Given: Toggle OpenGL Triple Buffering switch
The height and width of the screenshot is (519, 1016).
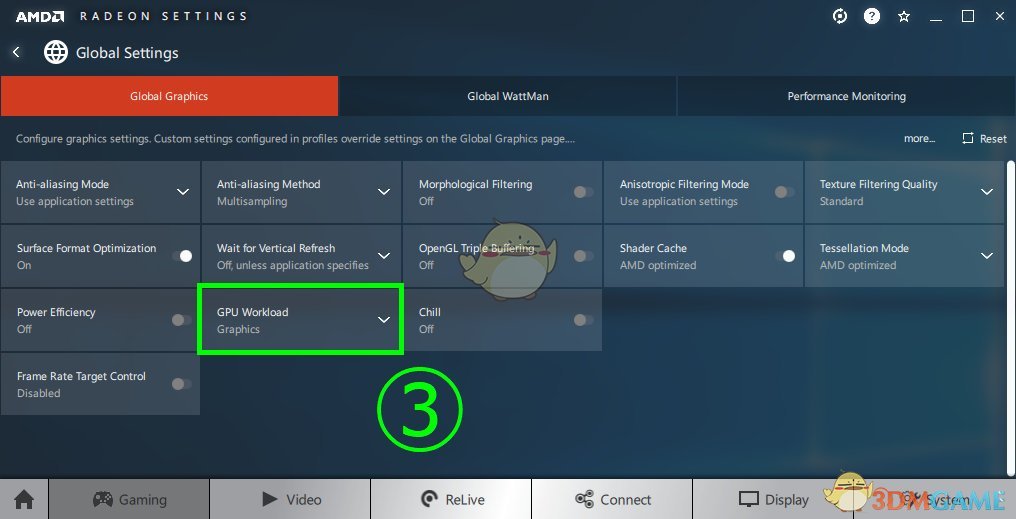Looking at the screenshot, I should tap(583, 256).
